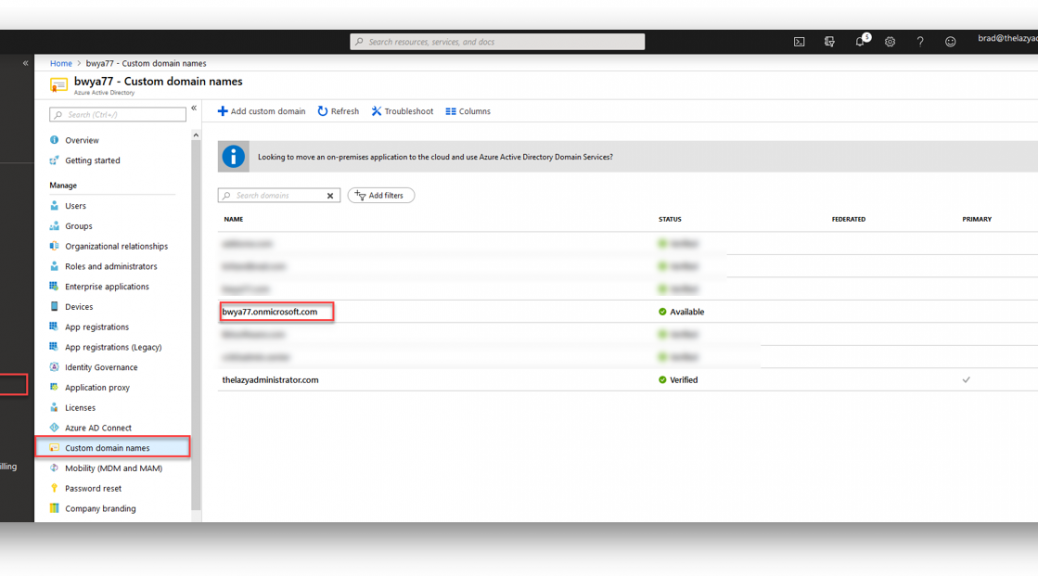This screenshot has width=1038, height=576.
Task: Click the Verified status of thelazyadministrator.com
Action: click(684, 380)
